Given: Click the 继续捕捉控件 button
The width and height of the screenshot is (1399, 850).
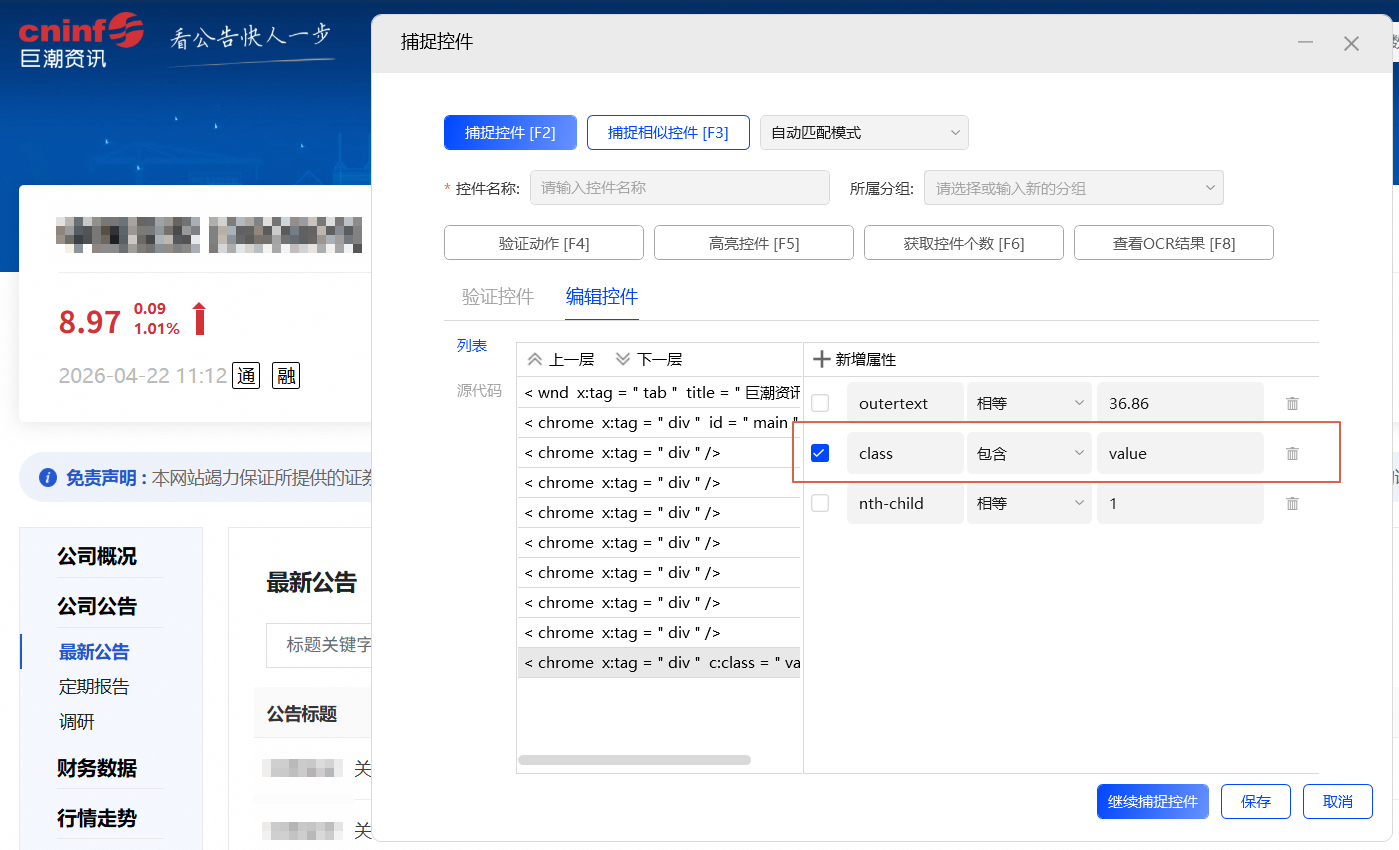Looking at the screenshot, I should (1153, 802).
